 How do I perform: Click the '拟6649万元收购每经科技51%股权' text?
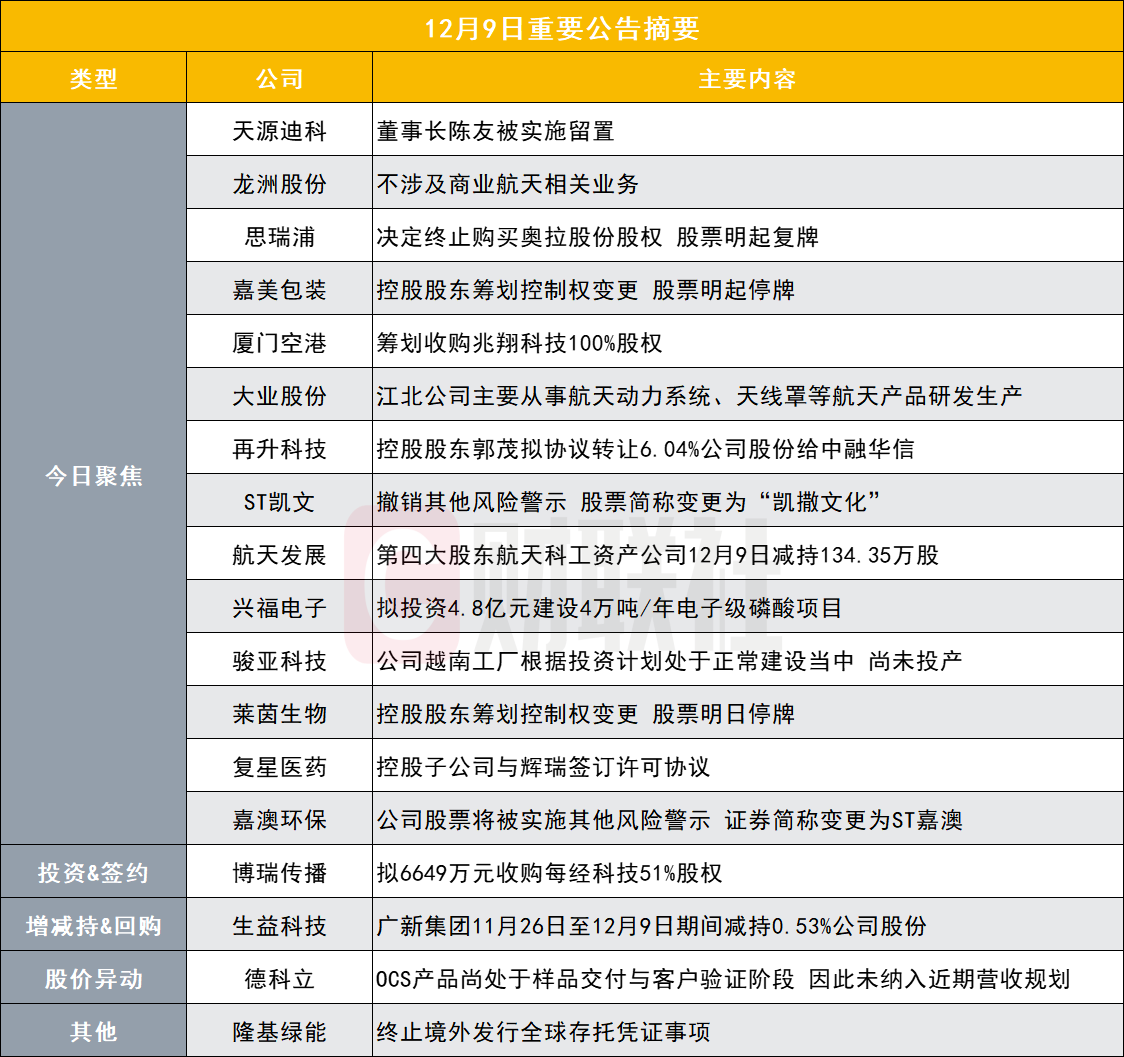pos(549,873)
